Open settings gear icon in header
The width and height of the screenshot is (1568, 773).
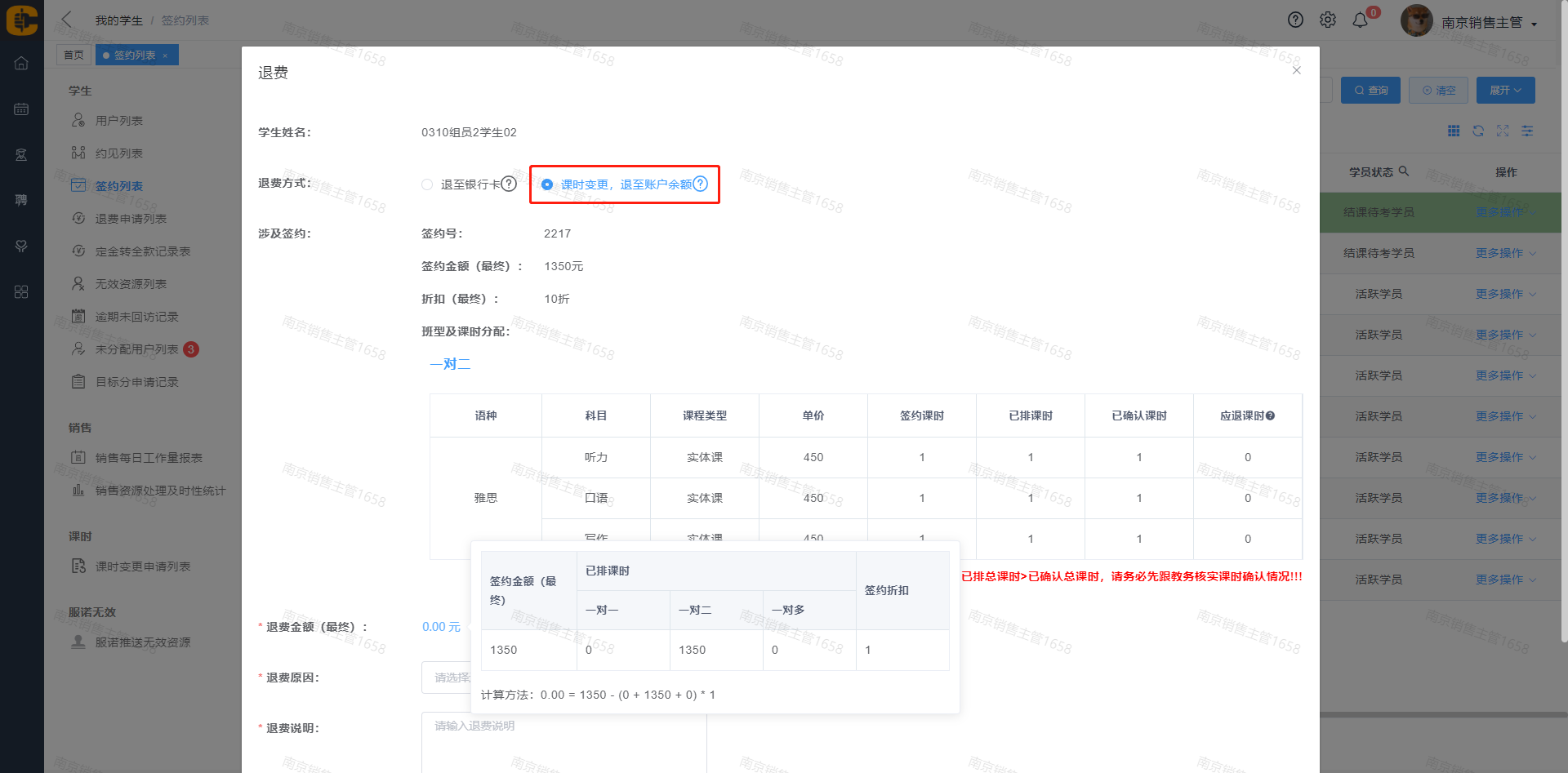pyautogui.click(x=1328, y=20)
